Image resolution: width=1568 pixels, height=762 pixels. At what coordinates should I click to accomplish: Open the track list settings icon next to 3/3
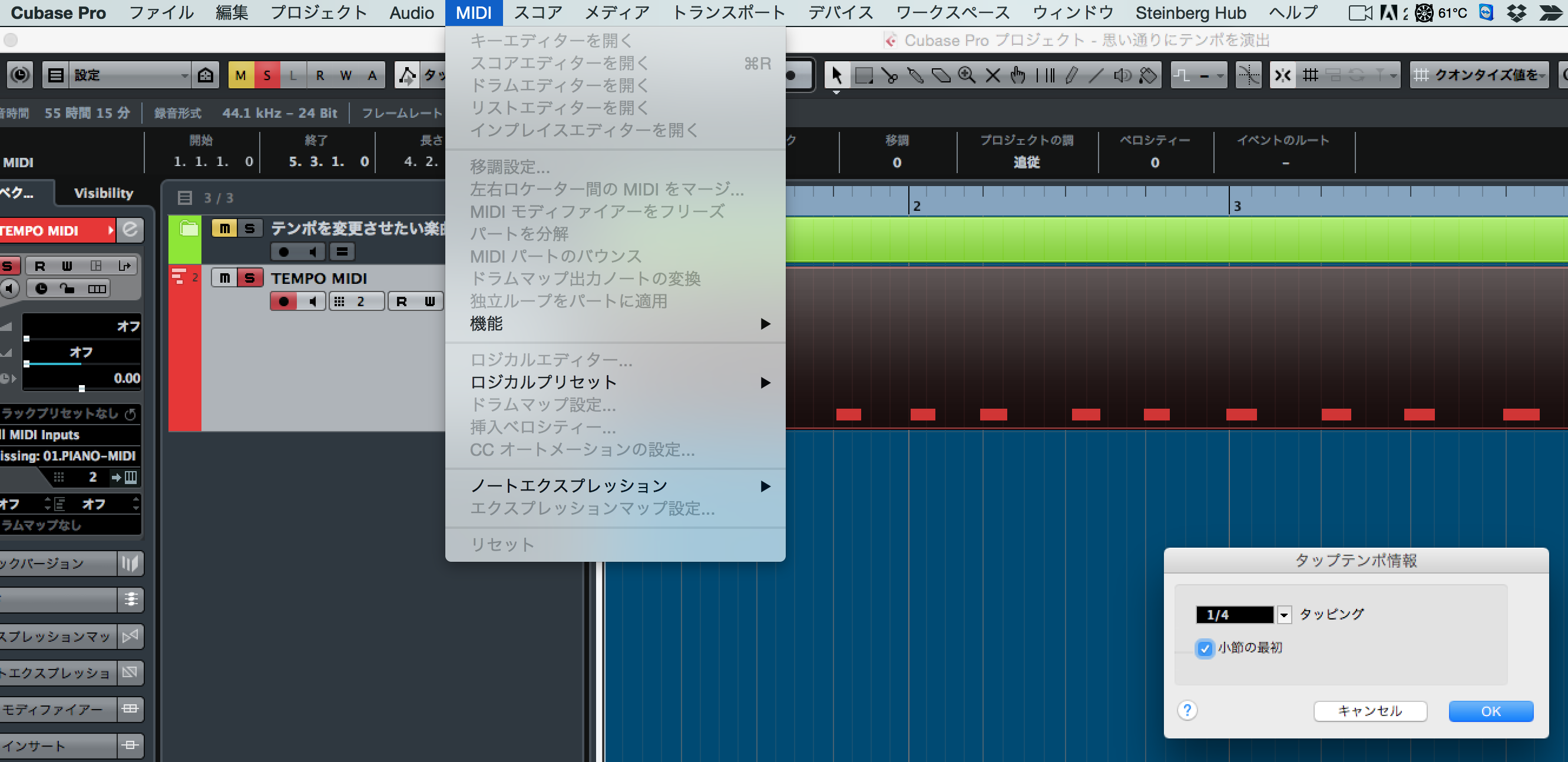click(x=185, y=198)
